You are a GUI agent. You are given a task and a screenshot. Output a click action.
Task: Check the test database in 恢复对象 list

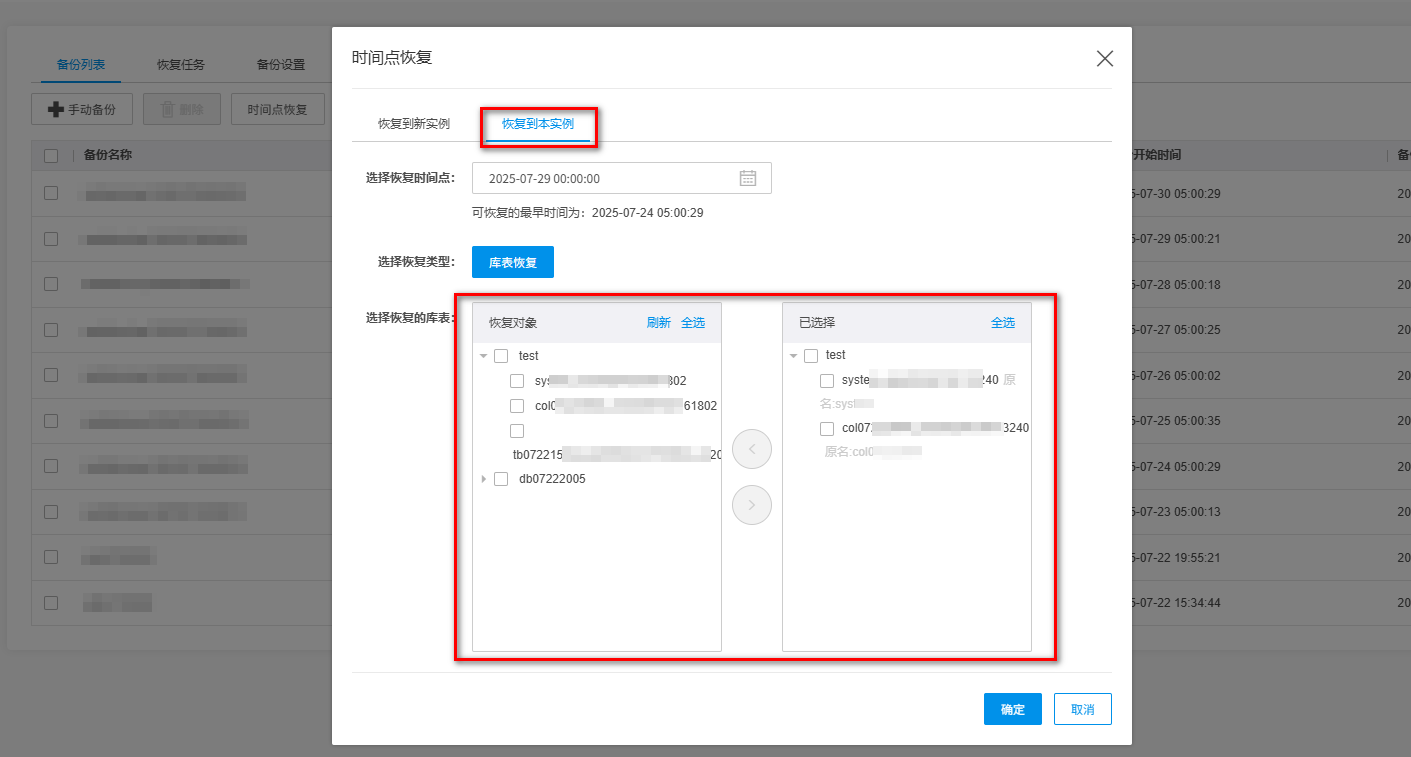[501, 356]
